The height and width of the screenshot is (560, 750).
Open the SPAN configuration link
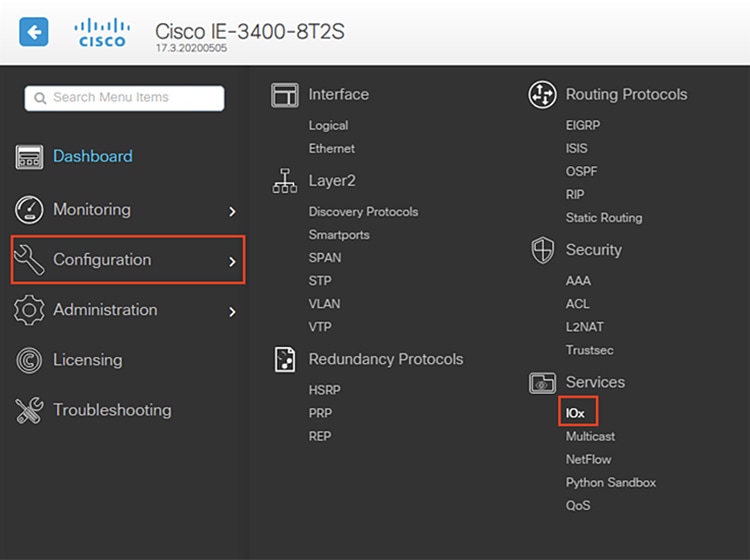325,258
